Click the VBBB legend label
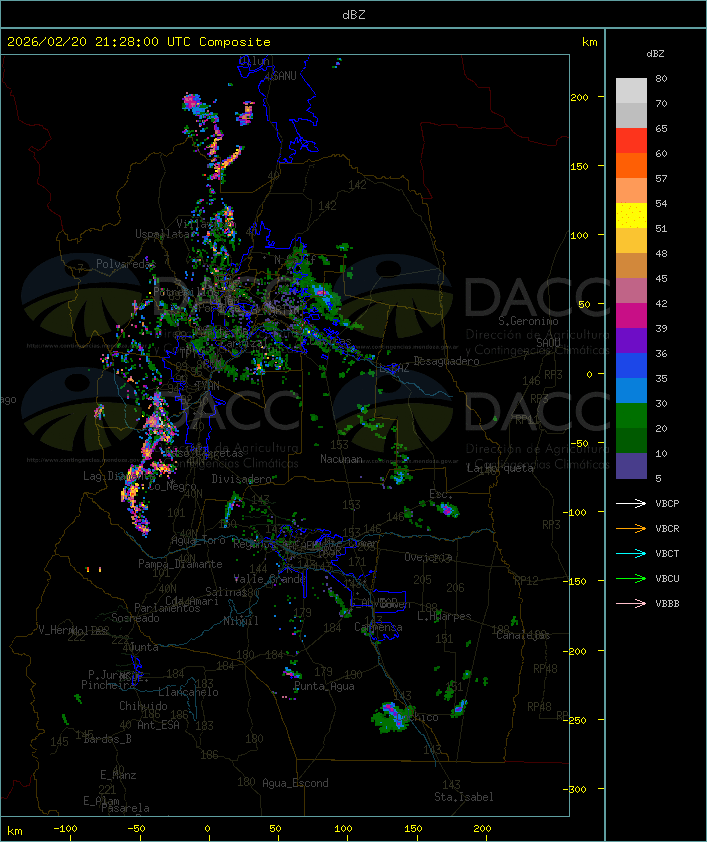The width and height of the screenshot is (707, 842). pos(667,604)
